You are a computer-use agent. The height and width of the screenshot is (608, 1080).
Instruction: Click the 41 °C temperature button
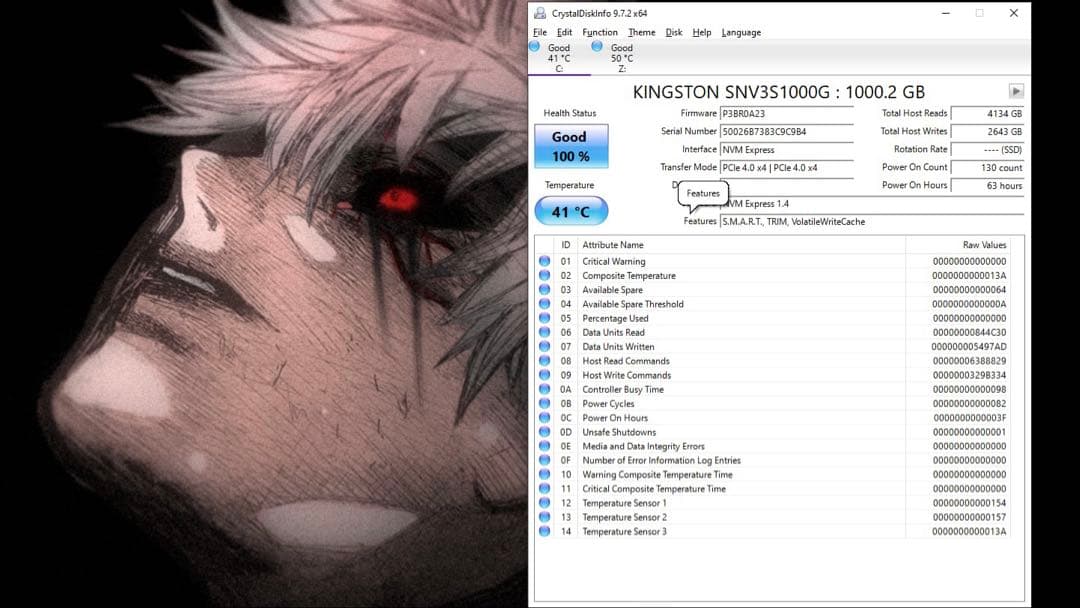[571, 211]
